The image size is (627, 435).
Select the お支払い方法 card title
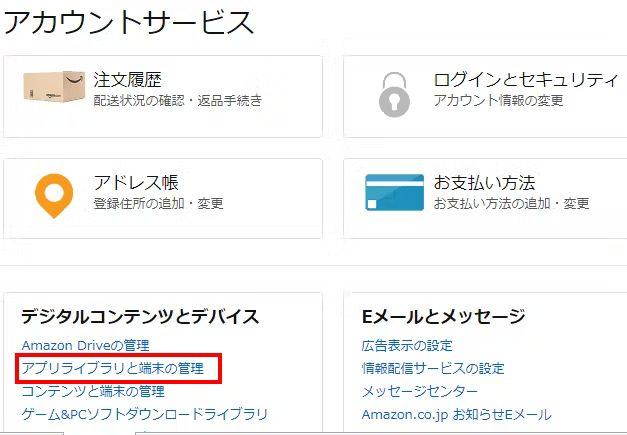(484, 183)
